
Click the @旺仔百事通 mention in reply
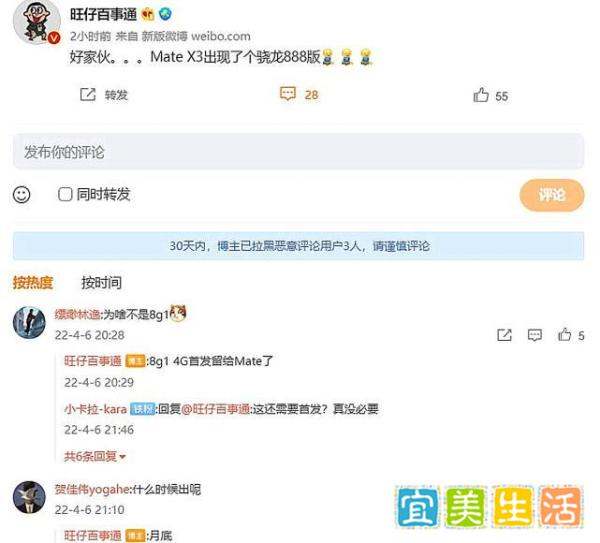tap(215, 409)
